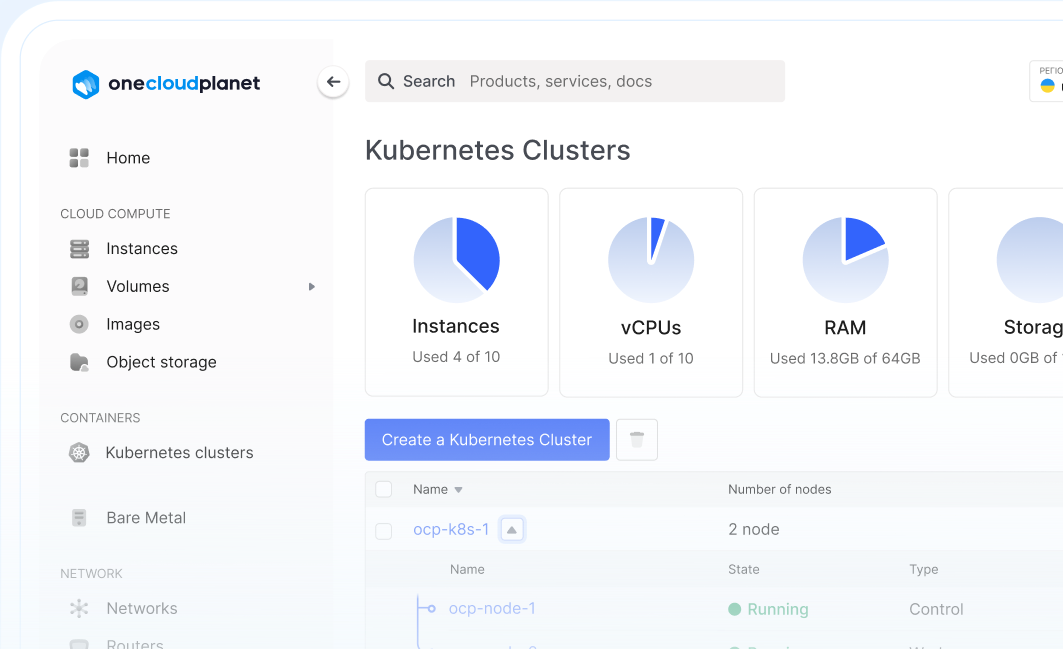Click the RAM card title

pyautogui.click(x=845, y=328)
